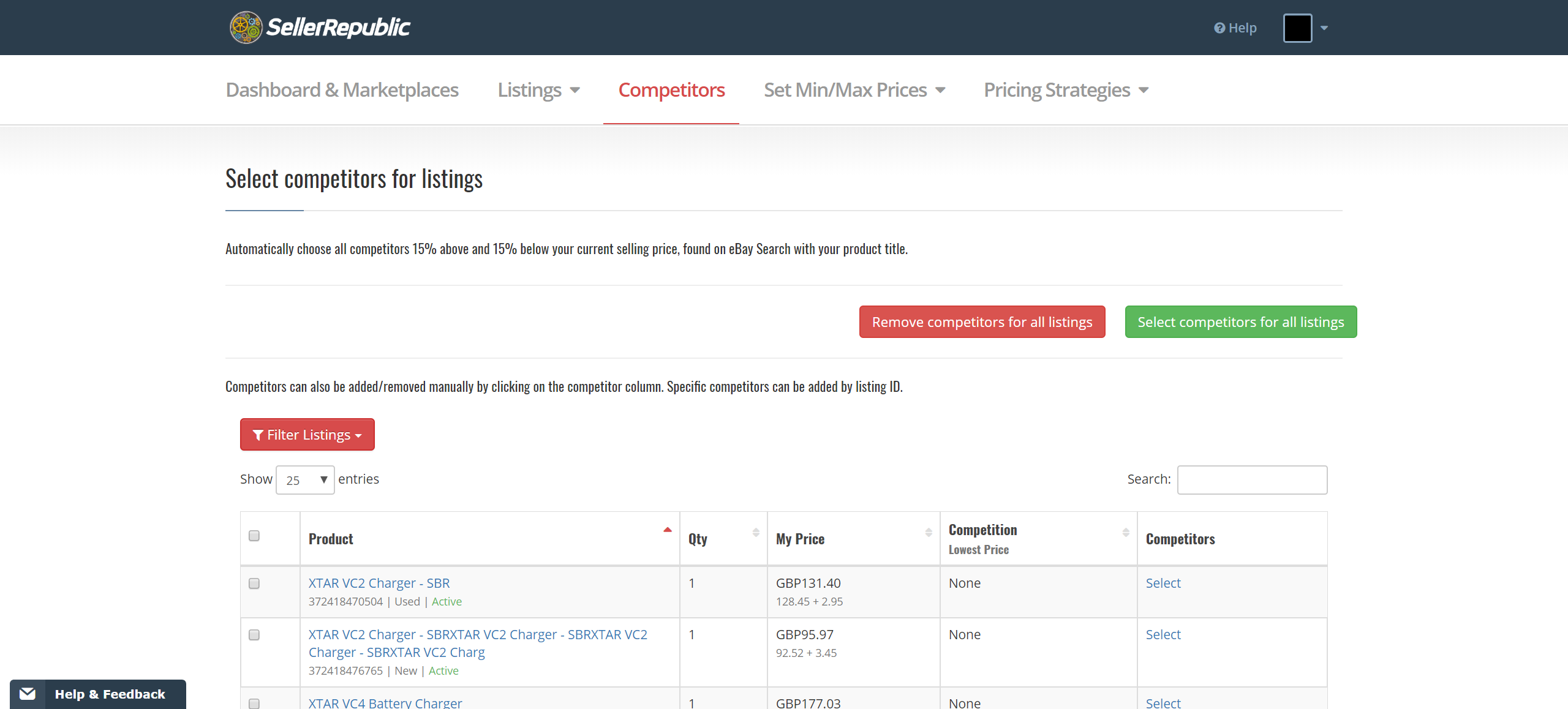Sort by Product column arrow
The height and width of the screenshot is (709, 1568).
(667, 530)
